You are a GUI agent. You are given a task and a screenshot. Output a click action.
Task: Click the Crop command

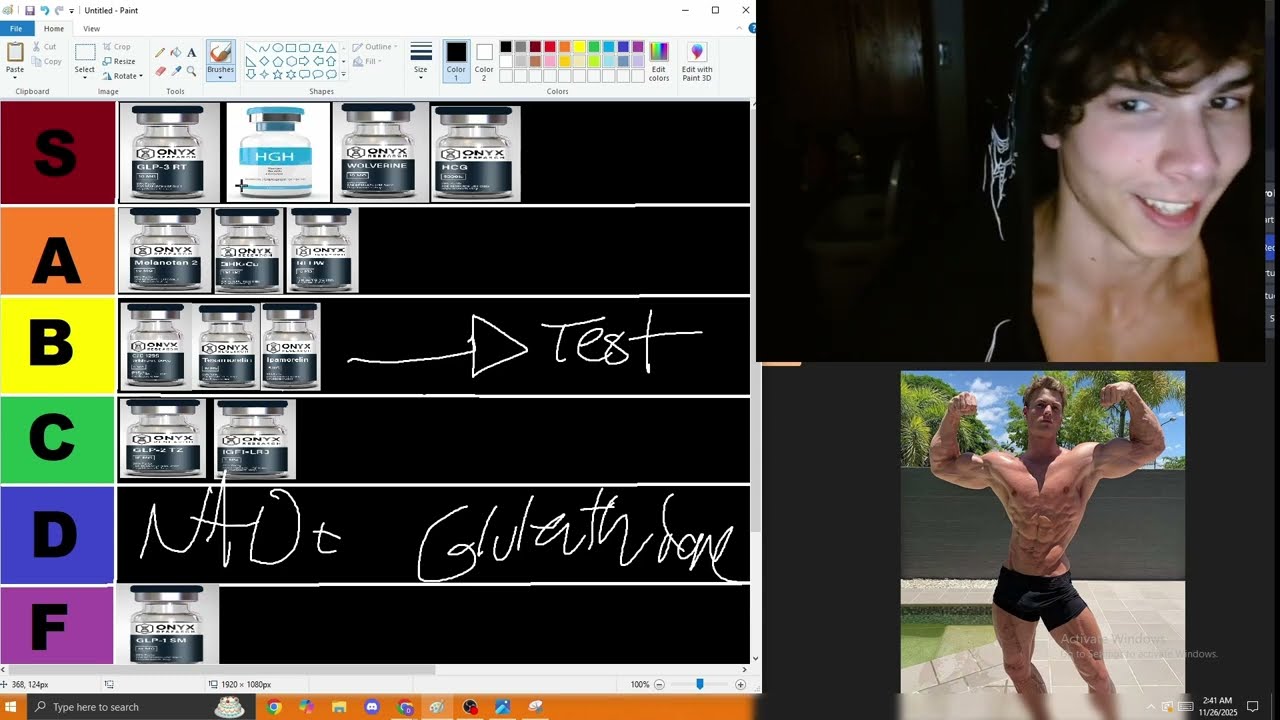coord(116,47)
